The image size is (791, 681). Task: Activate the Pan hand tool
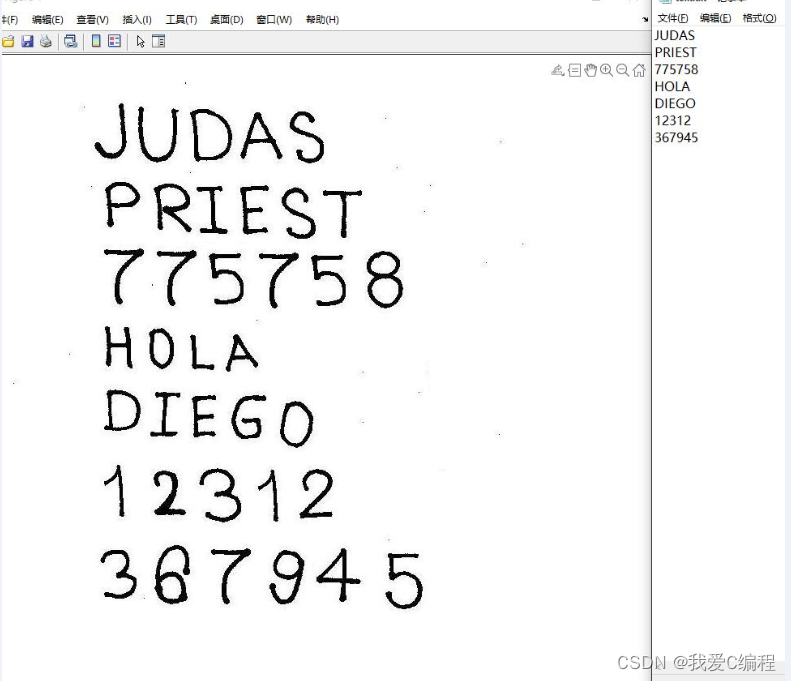coord(591,70)
